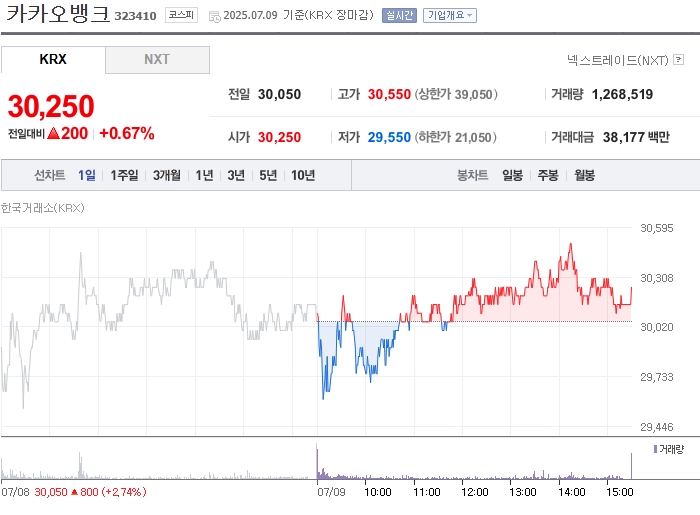Image resolution: width=700 pixels, height=515 pixels.
Task: Click the 선차트 label
Action: point(50,175)
